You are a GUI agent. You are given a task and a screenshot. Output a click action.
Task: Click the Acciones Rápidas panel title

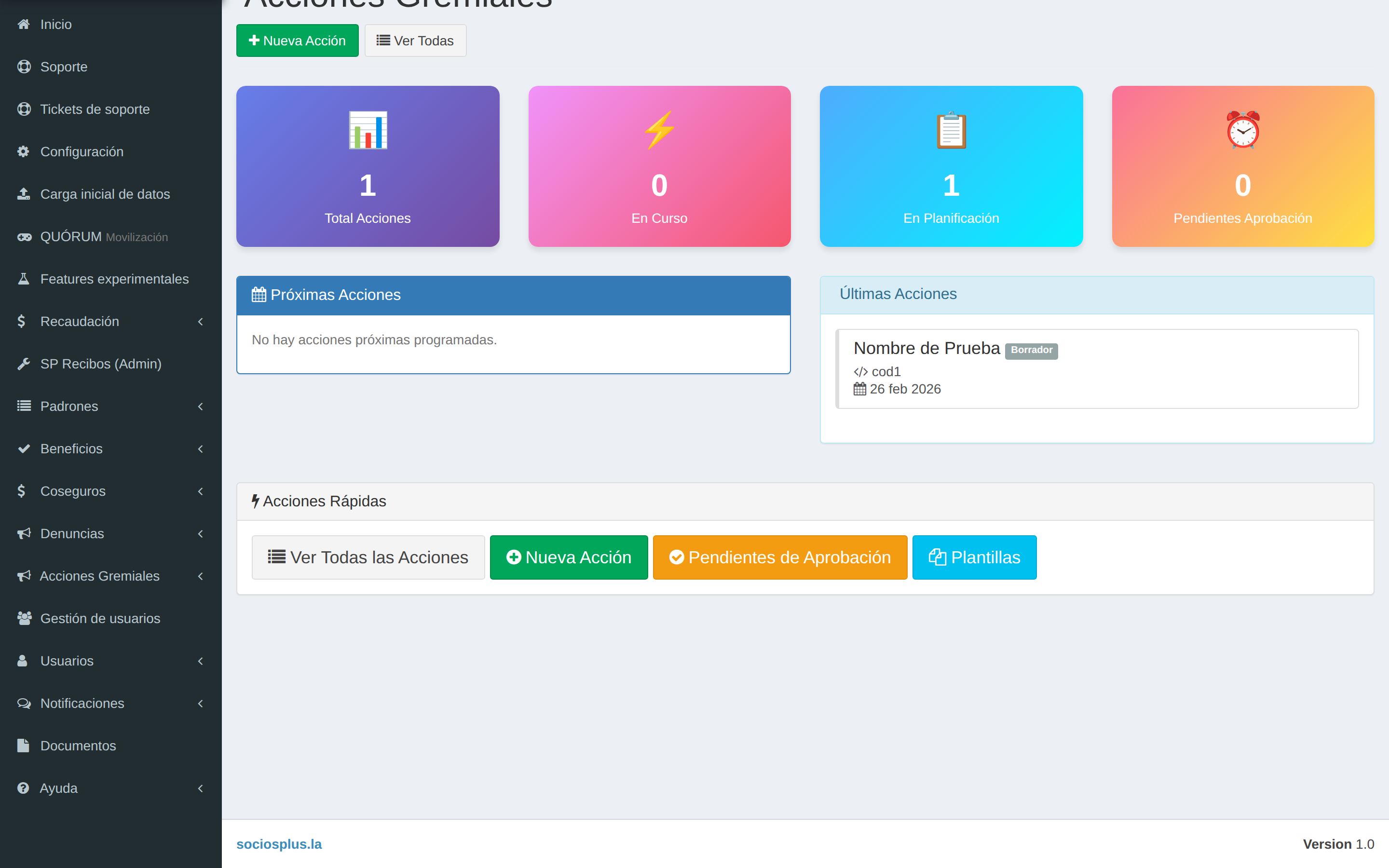tap(324, 502)
